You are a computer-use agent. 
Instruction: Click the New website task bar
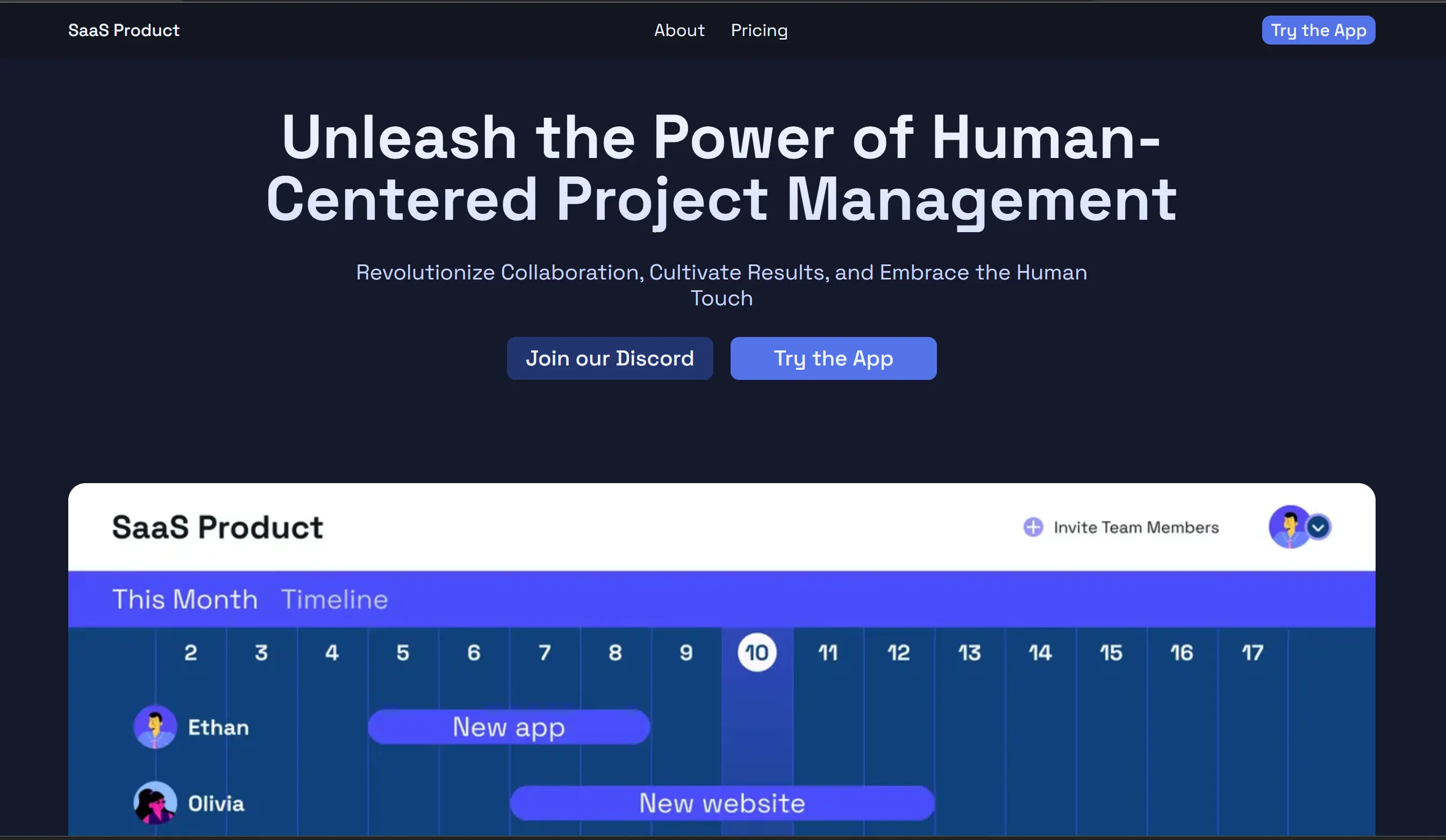point(722,803)
